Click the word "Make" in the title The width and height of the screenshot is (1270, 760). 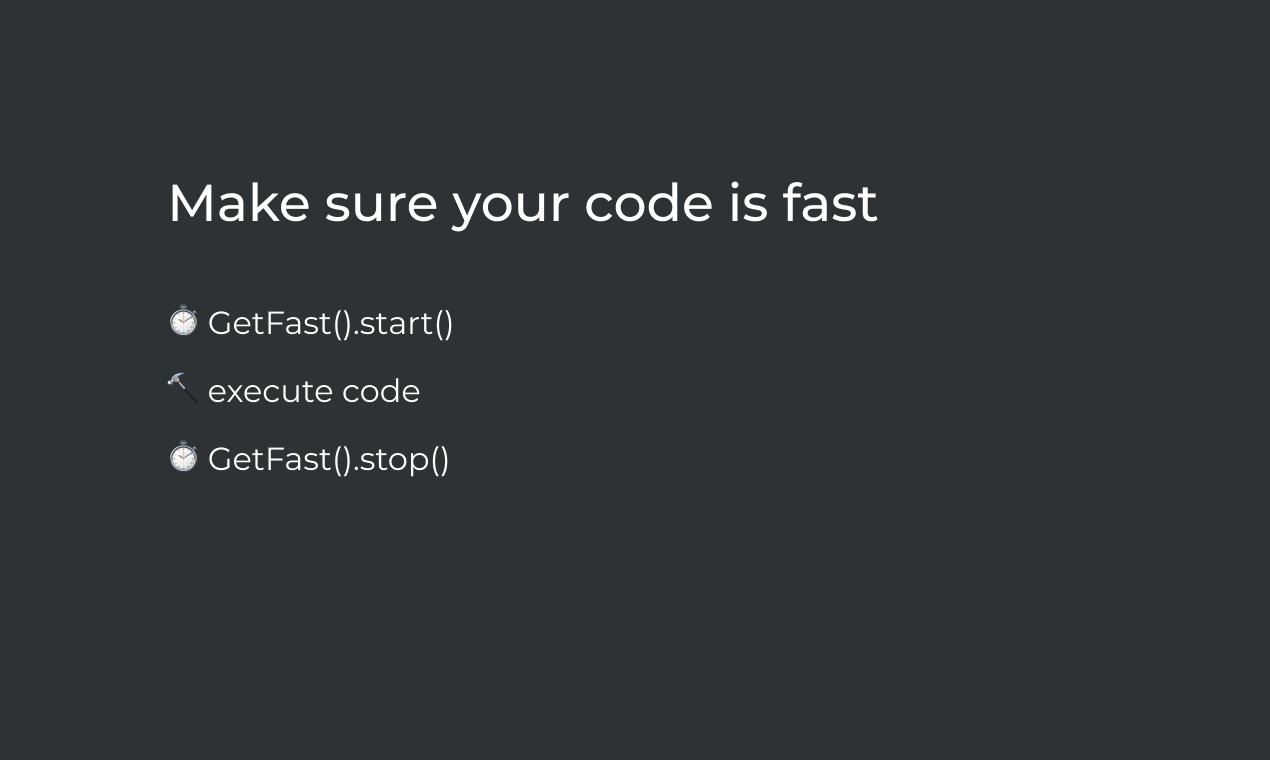(x=239, y=203)
